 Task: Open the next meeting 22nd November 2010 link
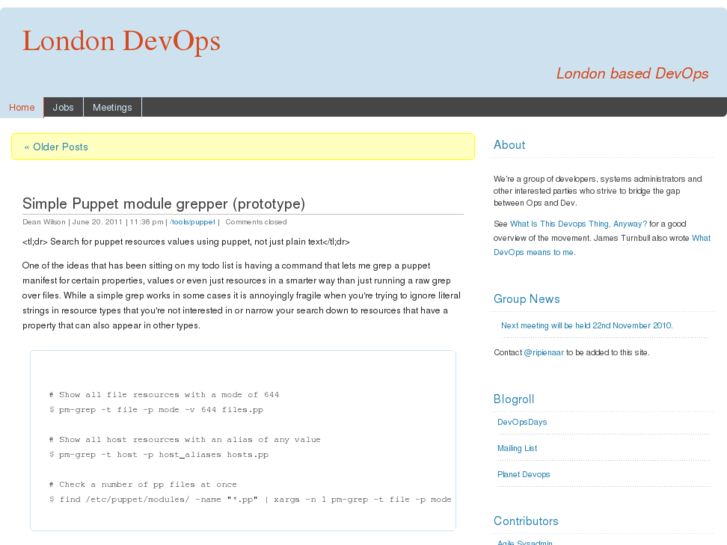[587, 326]
